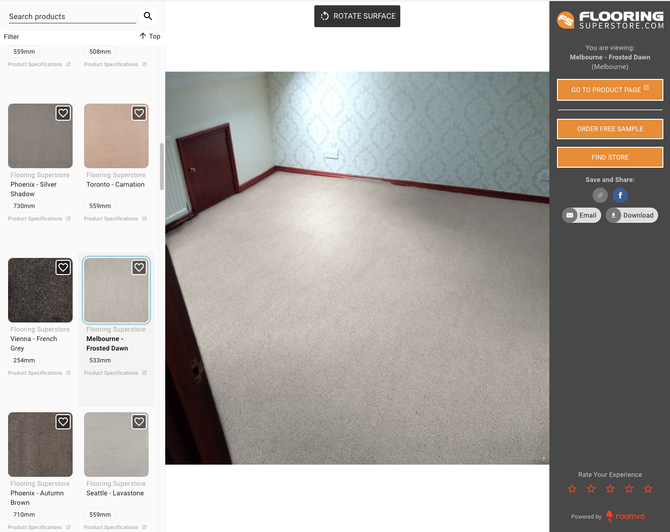670x532 pixels.
Task: Click the room preview image
Action: pyautogui.click(x=357, y=268)
